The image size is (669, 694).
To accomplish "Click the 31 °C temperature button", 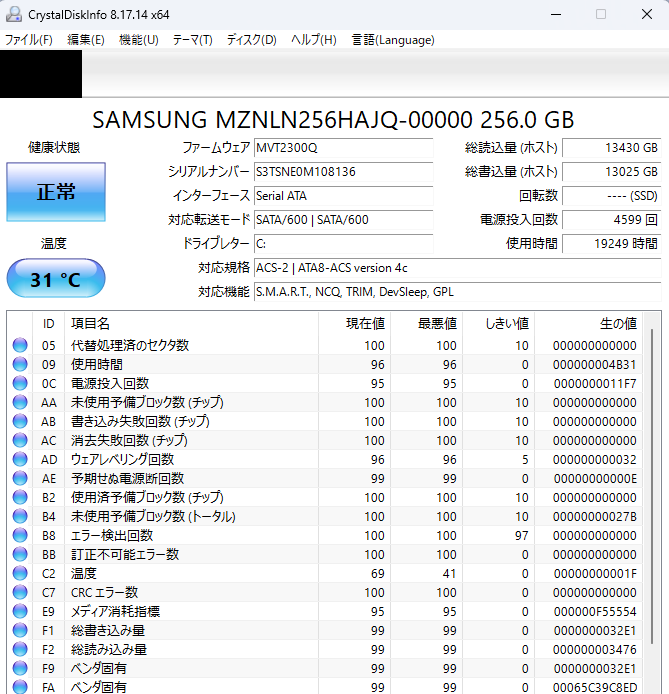I will point(56,278).
